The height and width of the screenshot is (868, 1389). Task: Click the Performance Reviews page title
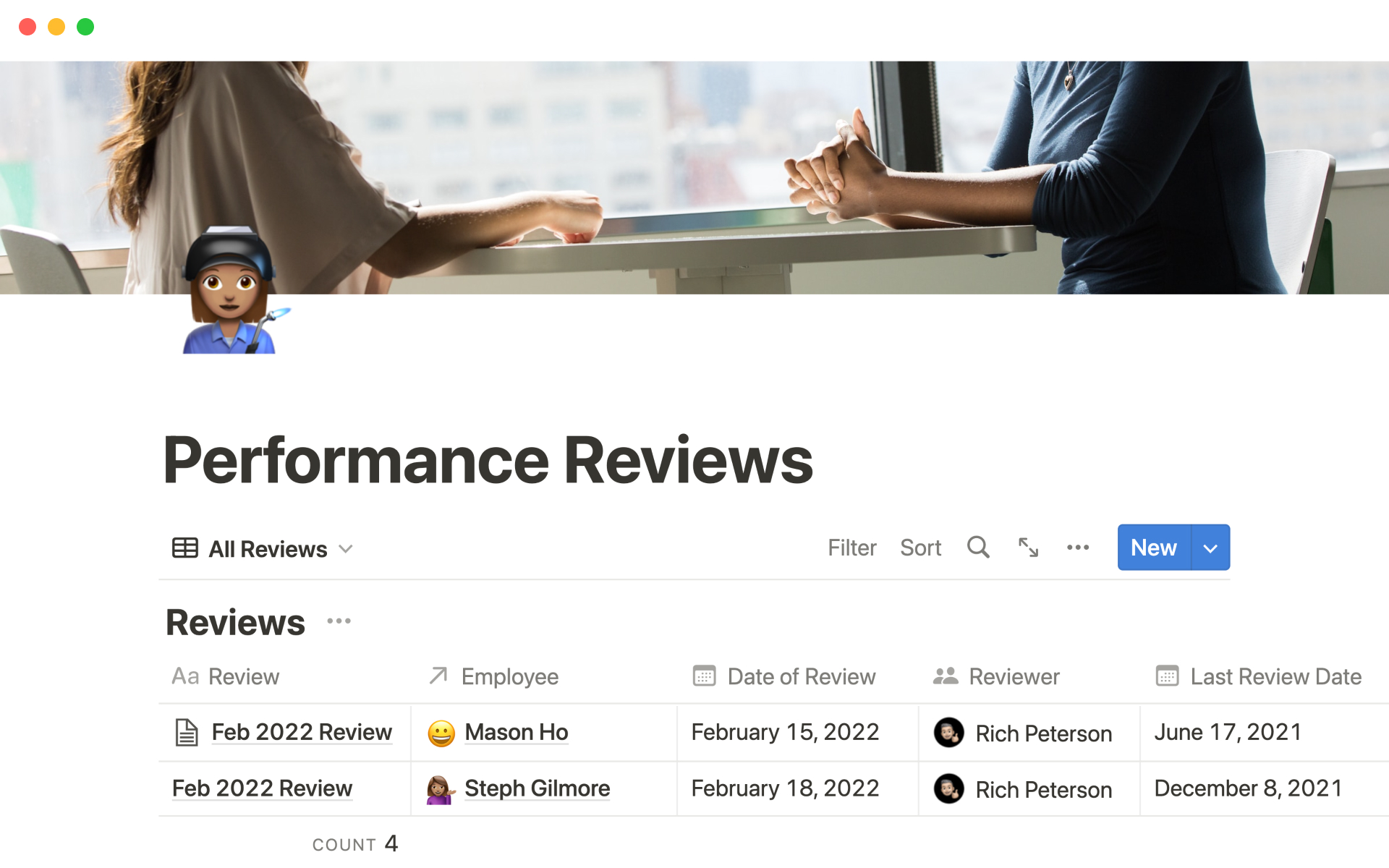(x=488, y=458)
